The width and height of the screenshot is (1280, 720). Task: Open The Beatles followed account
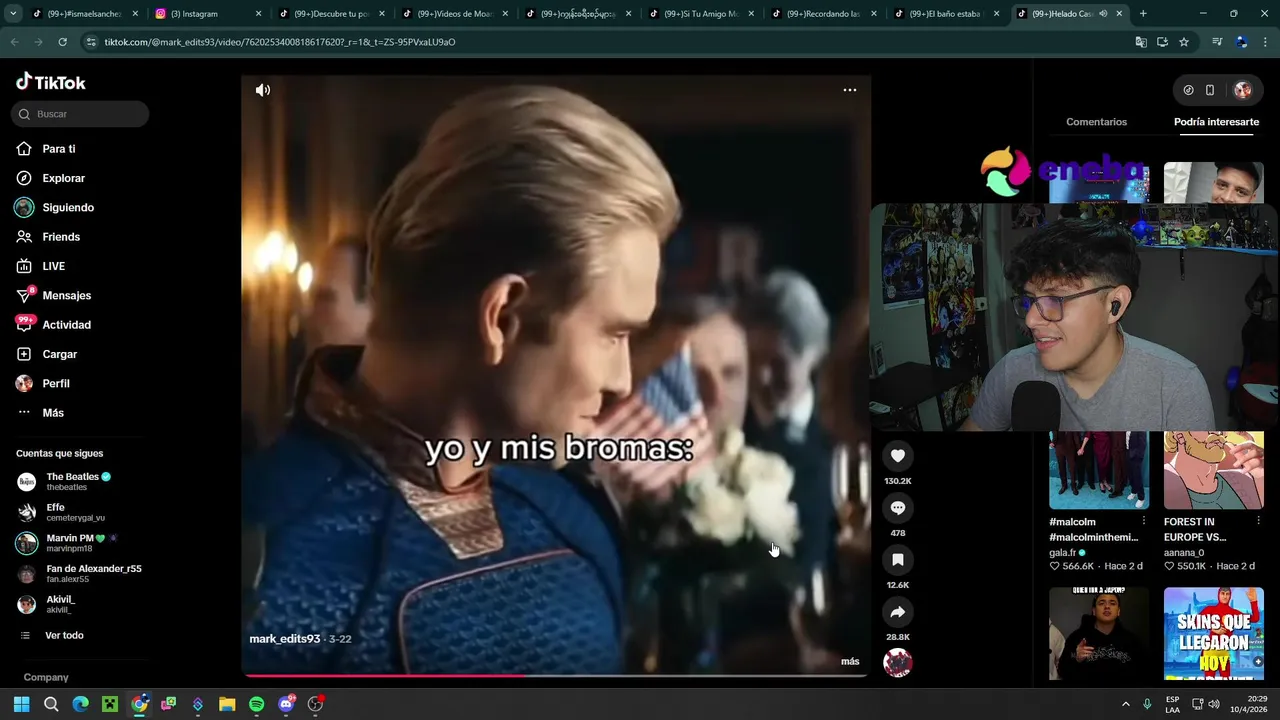78,481
